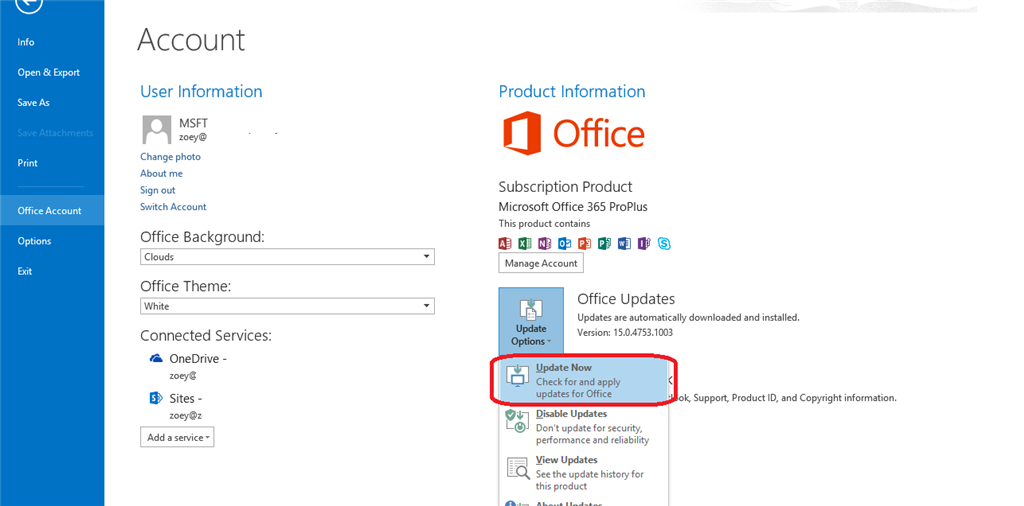The image size is (1024, 506).
Task: Choose View Updates from the menu
Action: pyautogui.click(x=583, y=473)
